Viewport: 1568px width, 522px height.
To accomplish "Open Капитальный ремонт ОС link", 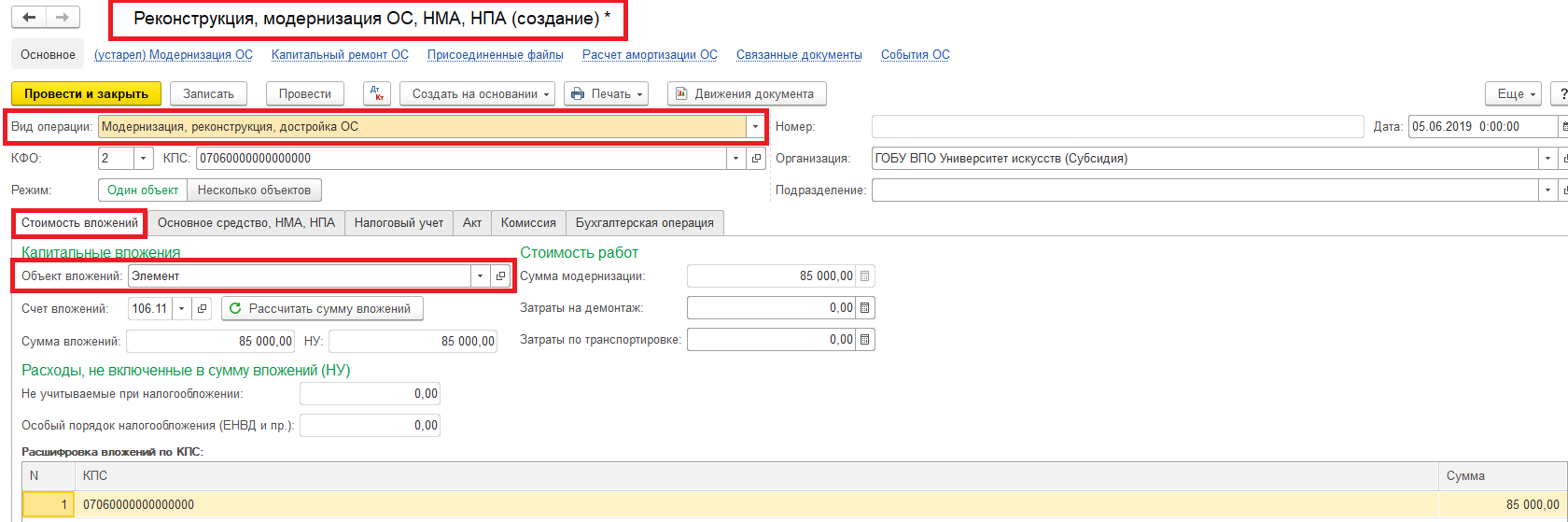I will click(x=340, y=55).
